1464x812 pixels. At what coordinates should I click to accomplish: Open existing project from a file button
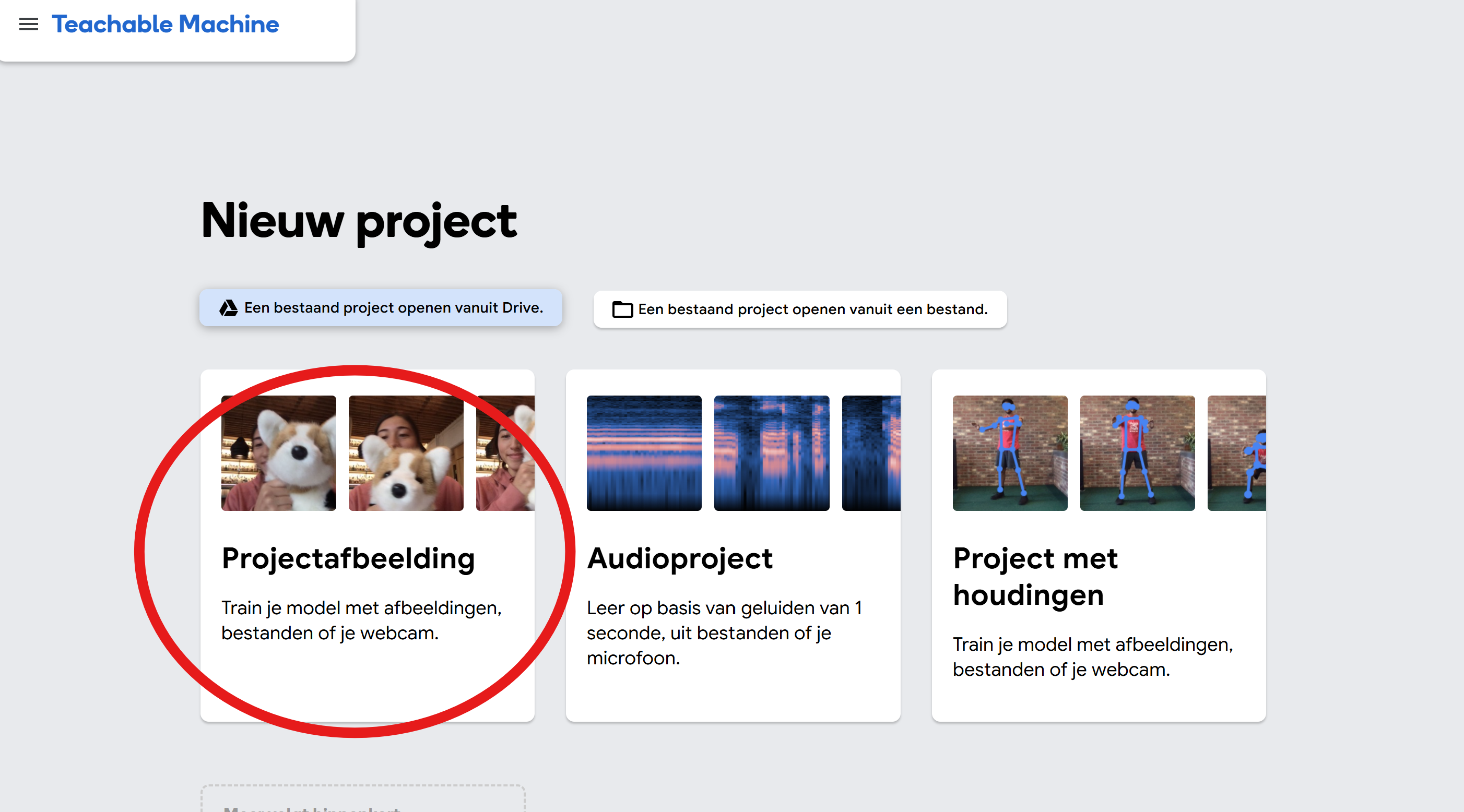(800, 309)
